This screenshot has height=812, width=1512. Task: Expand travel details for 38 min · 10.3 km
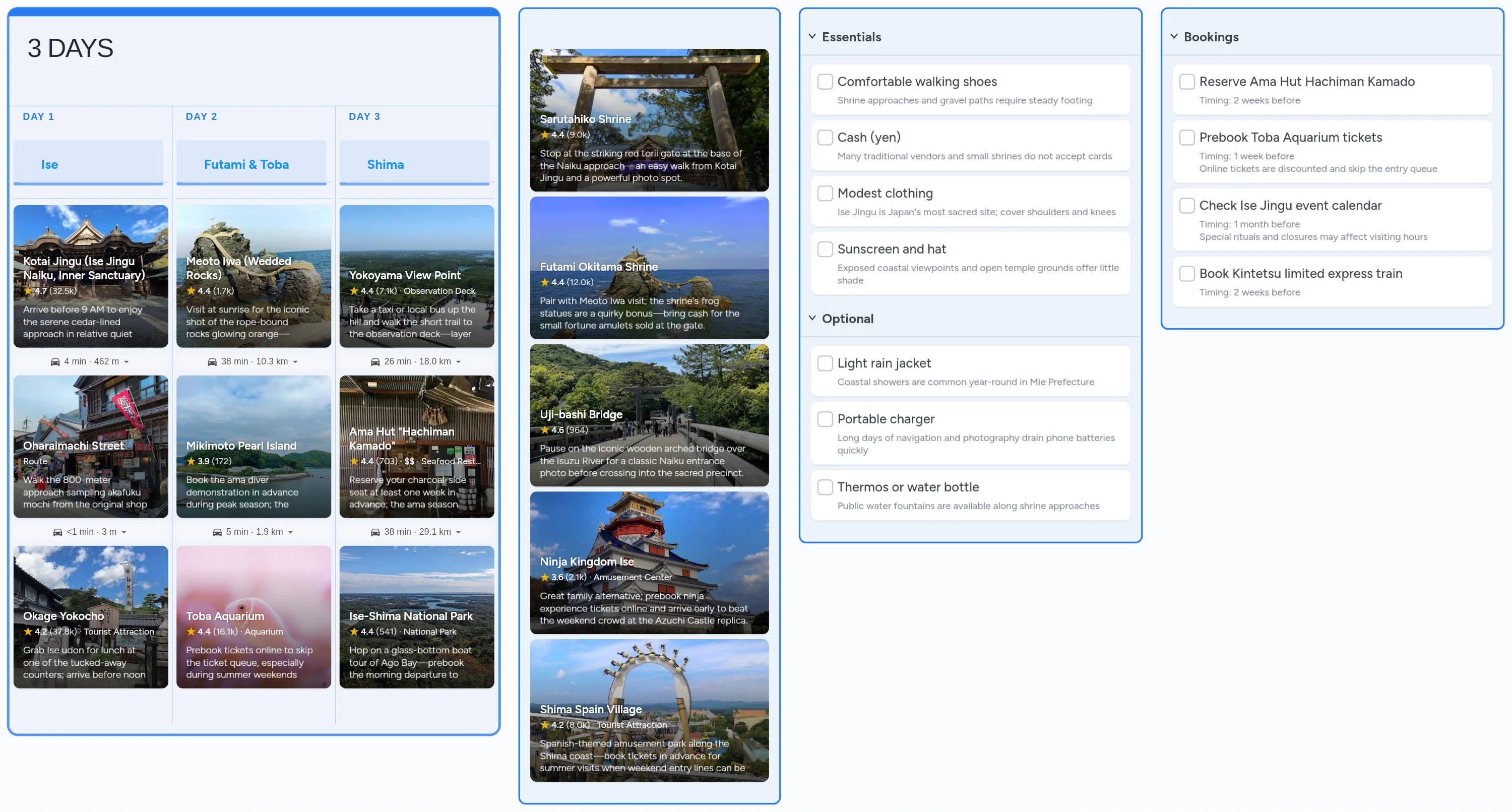click(295, 361)
